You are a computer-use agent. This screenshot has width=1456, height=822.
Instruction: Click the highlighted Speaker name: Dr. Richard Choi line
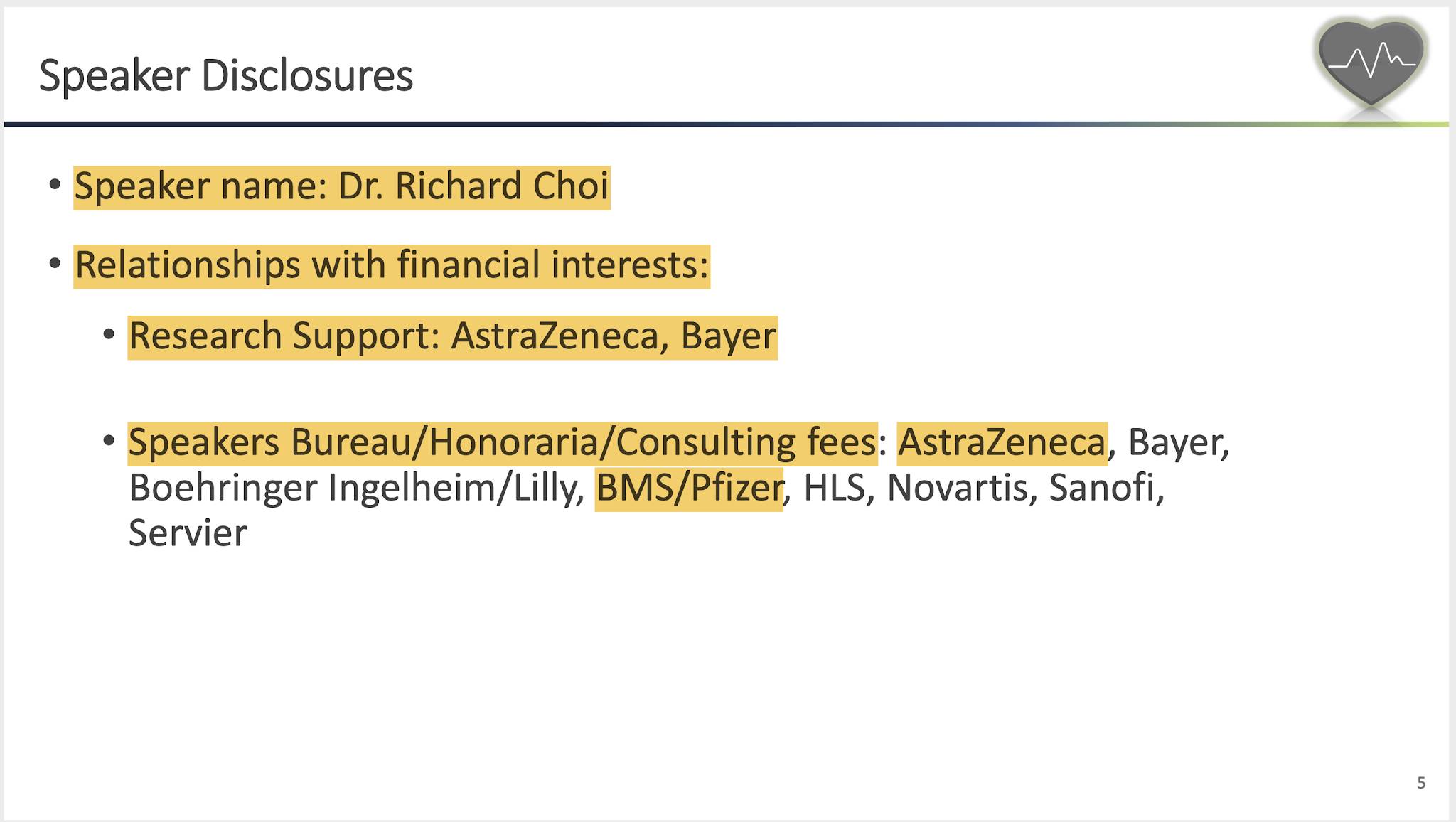(x=342, y=187)
